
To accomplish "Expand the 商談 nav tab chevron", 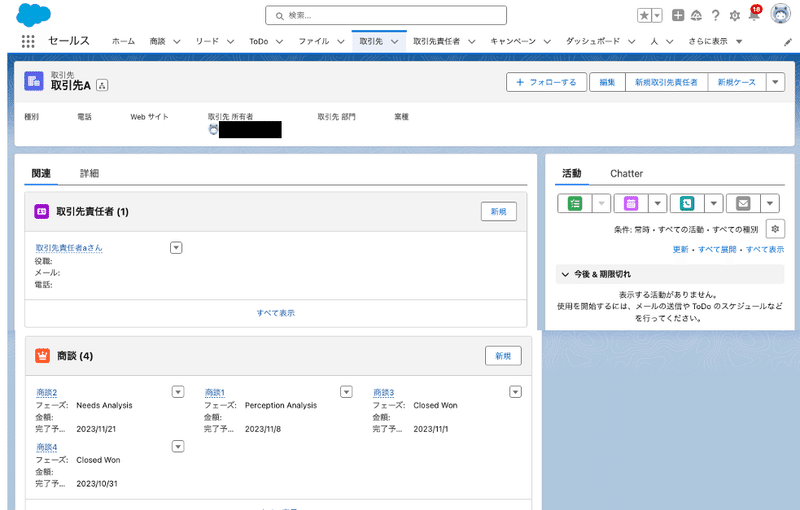I will [x=177, y=42].
